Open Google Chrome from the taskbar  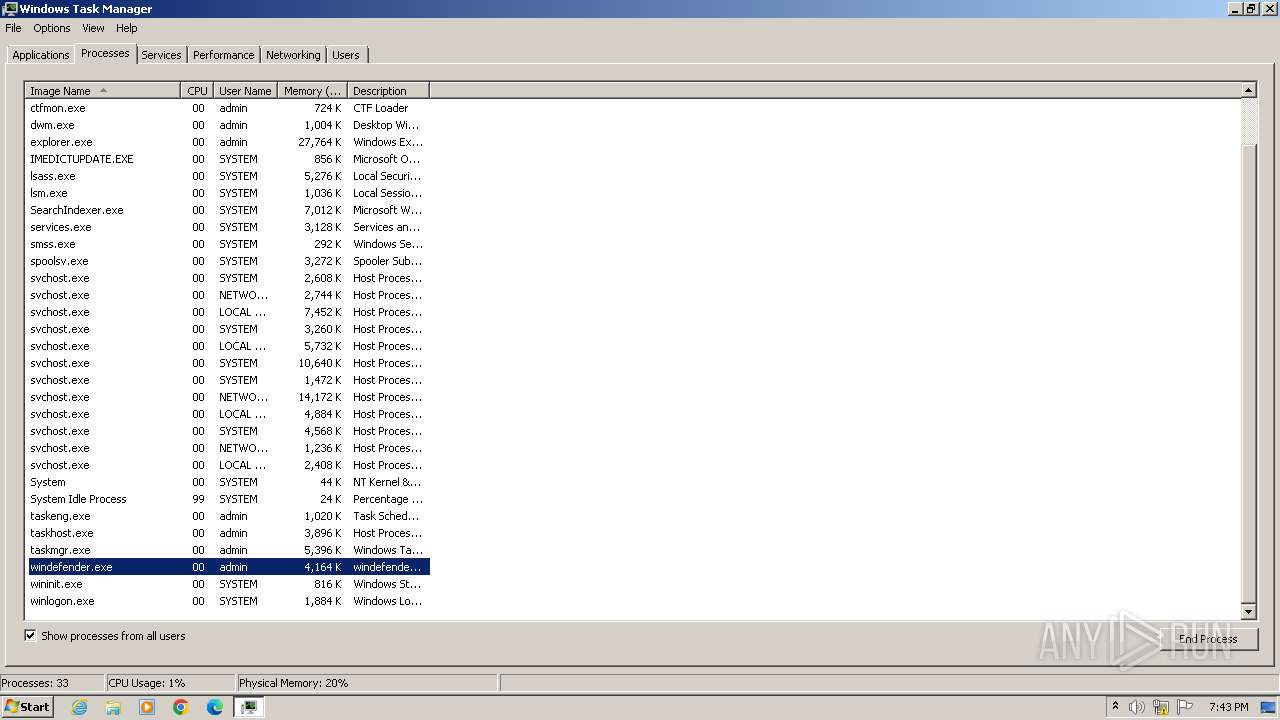tap(181, 707)
